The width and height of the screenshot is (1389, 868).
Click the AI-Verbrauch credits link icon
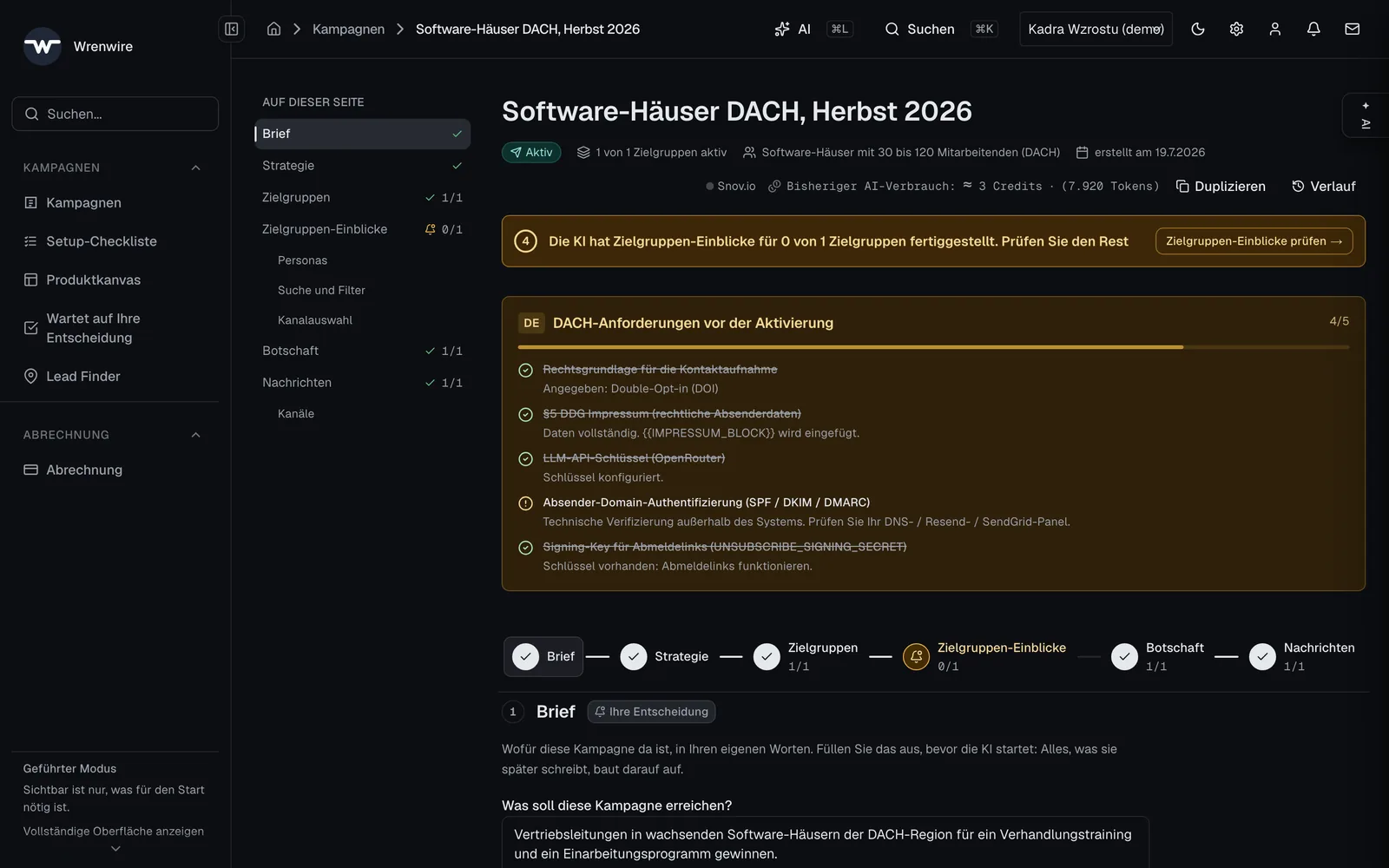774,186
